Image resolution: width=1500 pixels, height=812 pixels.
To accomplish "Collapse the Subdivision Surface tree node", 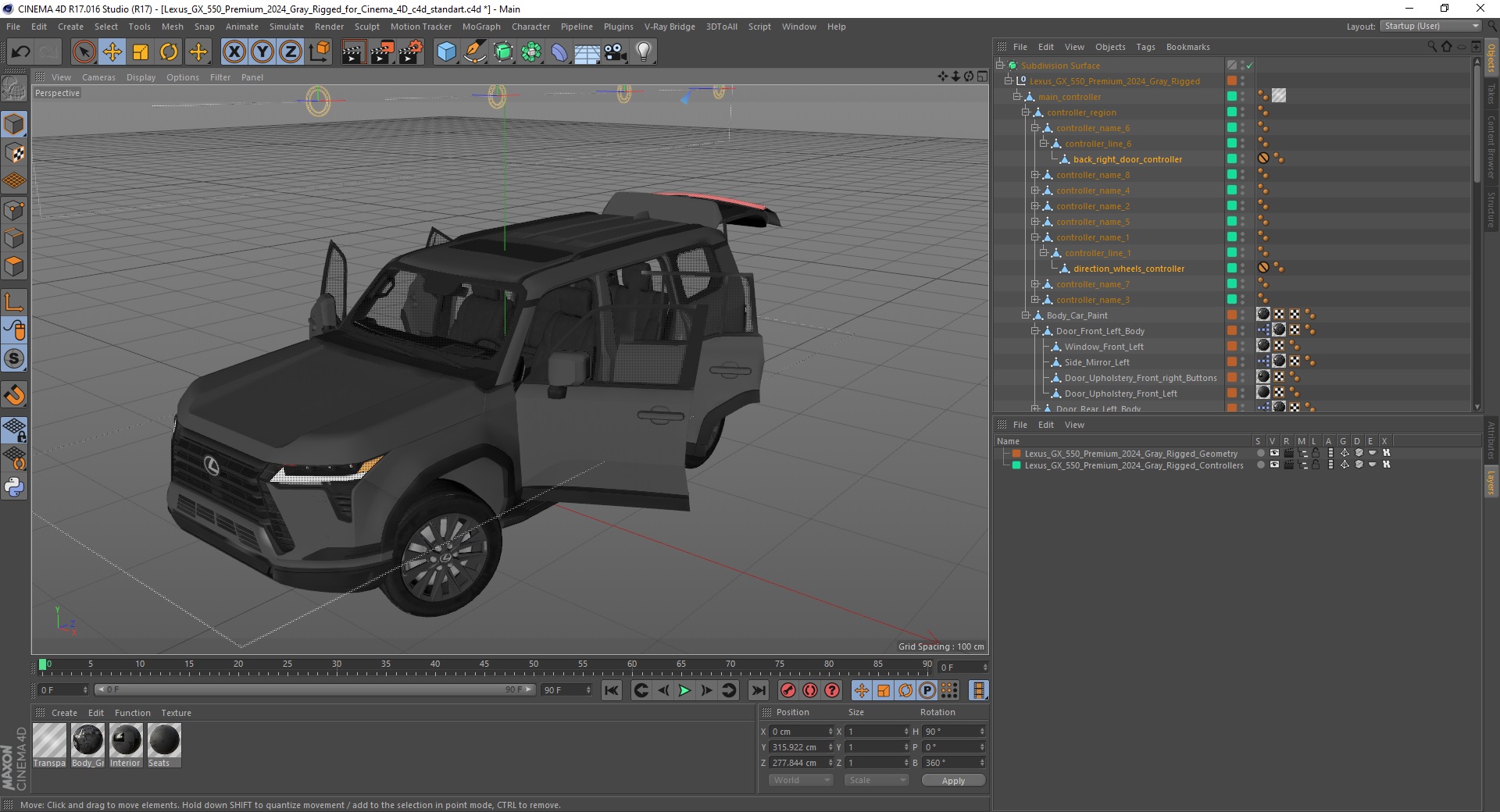I will [999, 66].
